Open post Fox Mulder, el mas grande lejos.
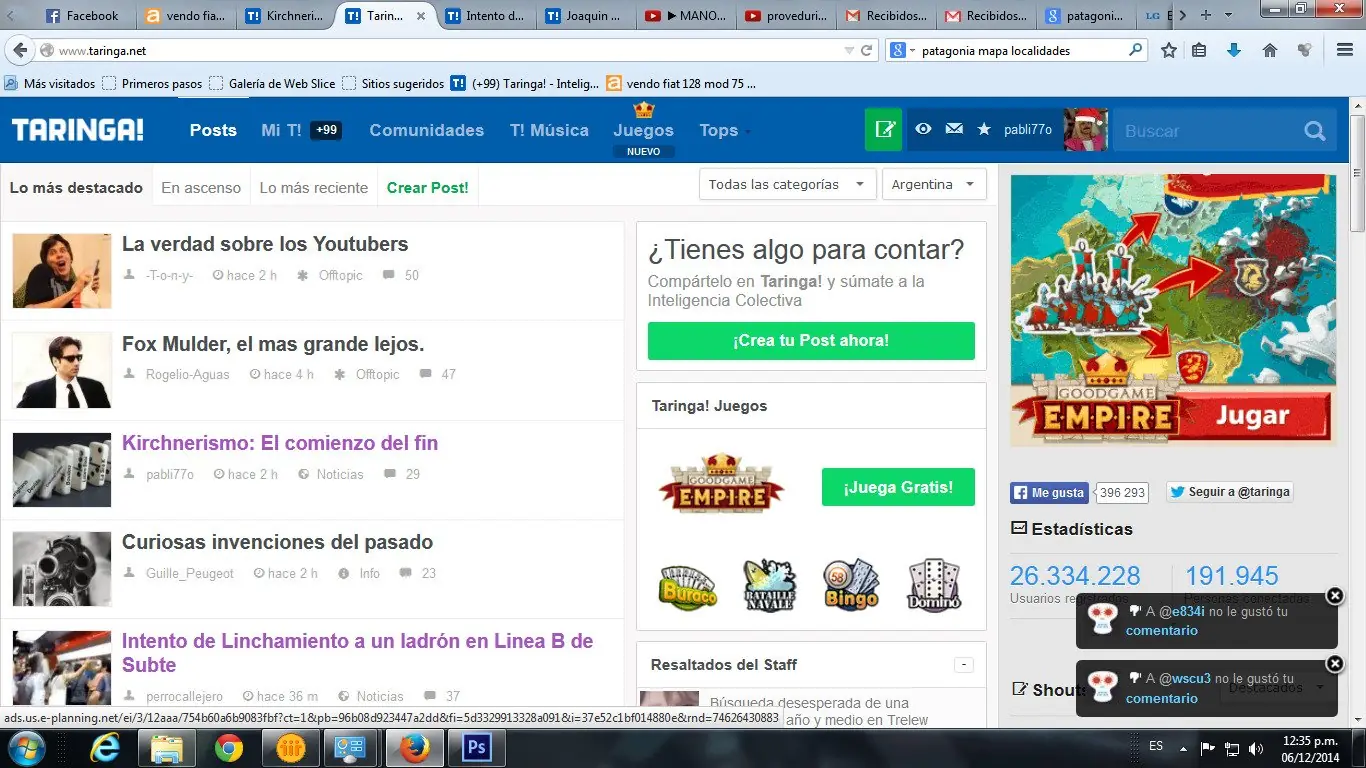 tap(273, 344)
